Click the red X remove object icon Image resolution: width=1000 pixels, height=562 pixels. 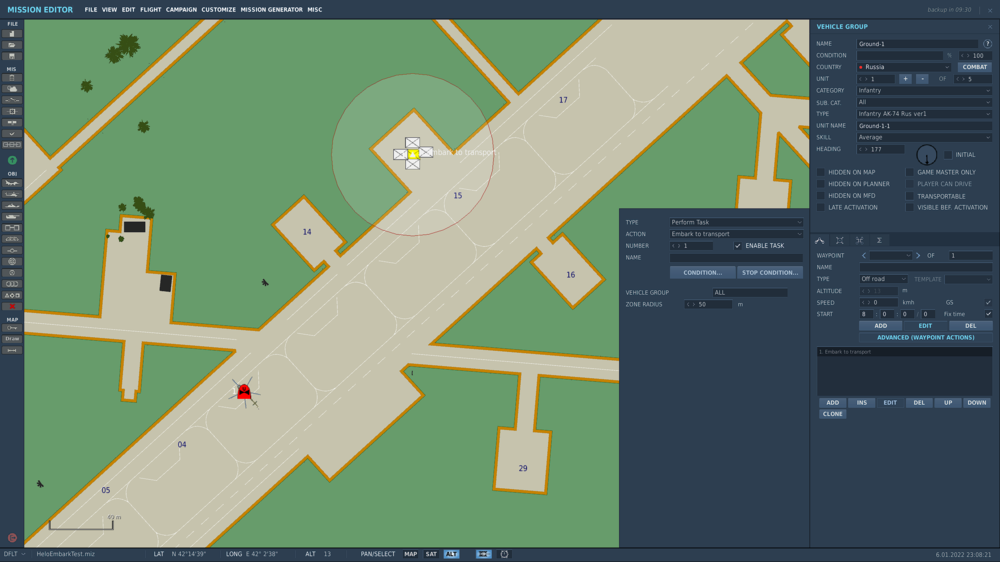tap(11, 306)
